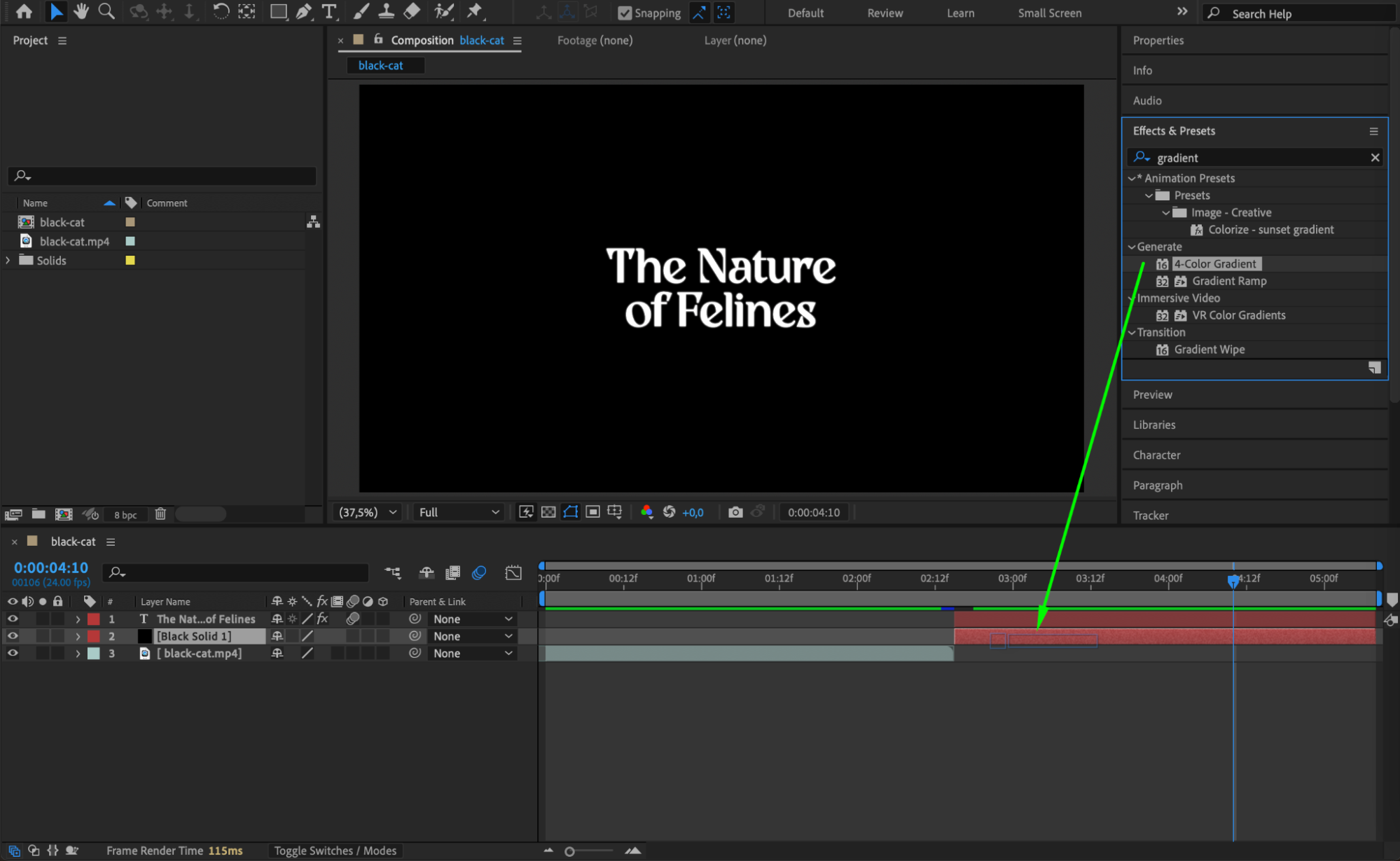Toggle Snapping checkbox
The height and width of the screenshot is (861, 1400).
click(625, 13)
